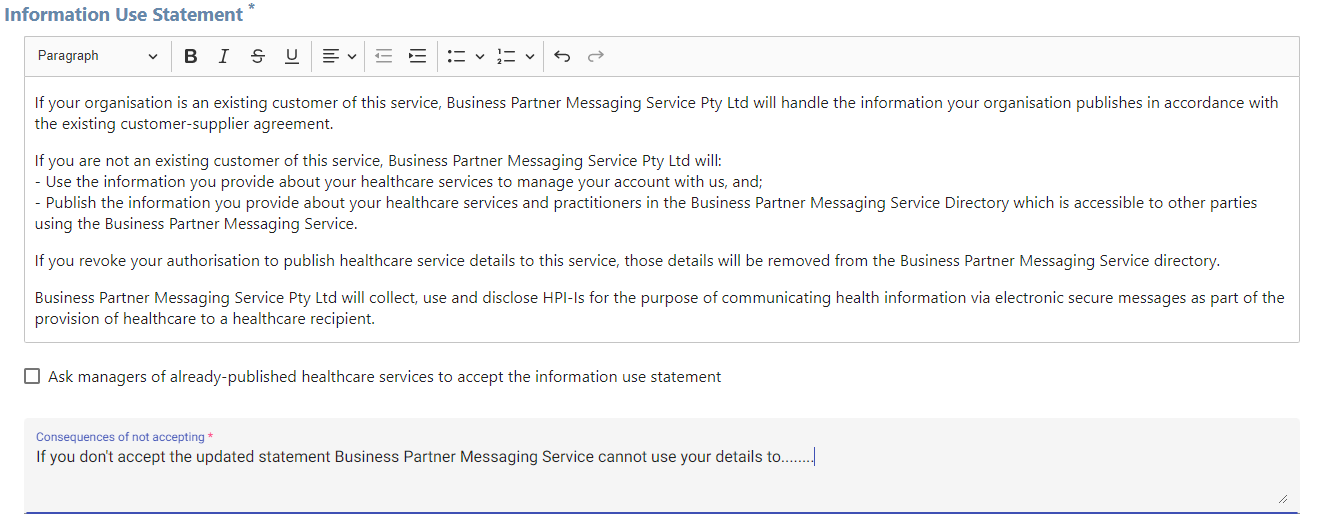Click into Consequences of not accepting field

[x=661, y=466]
